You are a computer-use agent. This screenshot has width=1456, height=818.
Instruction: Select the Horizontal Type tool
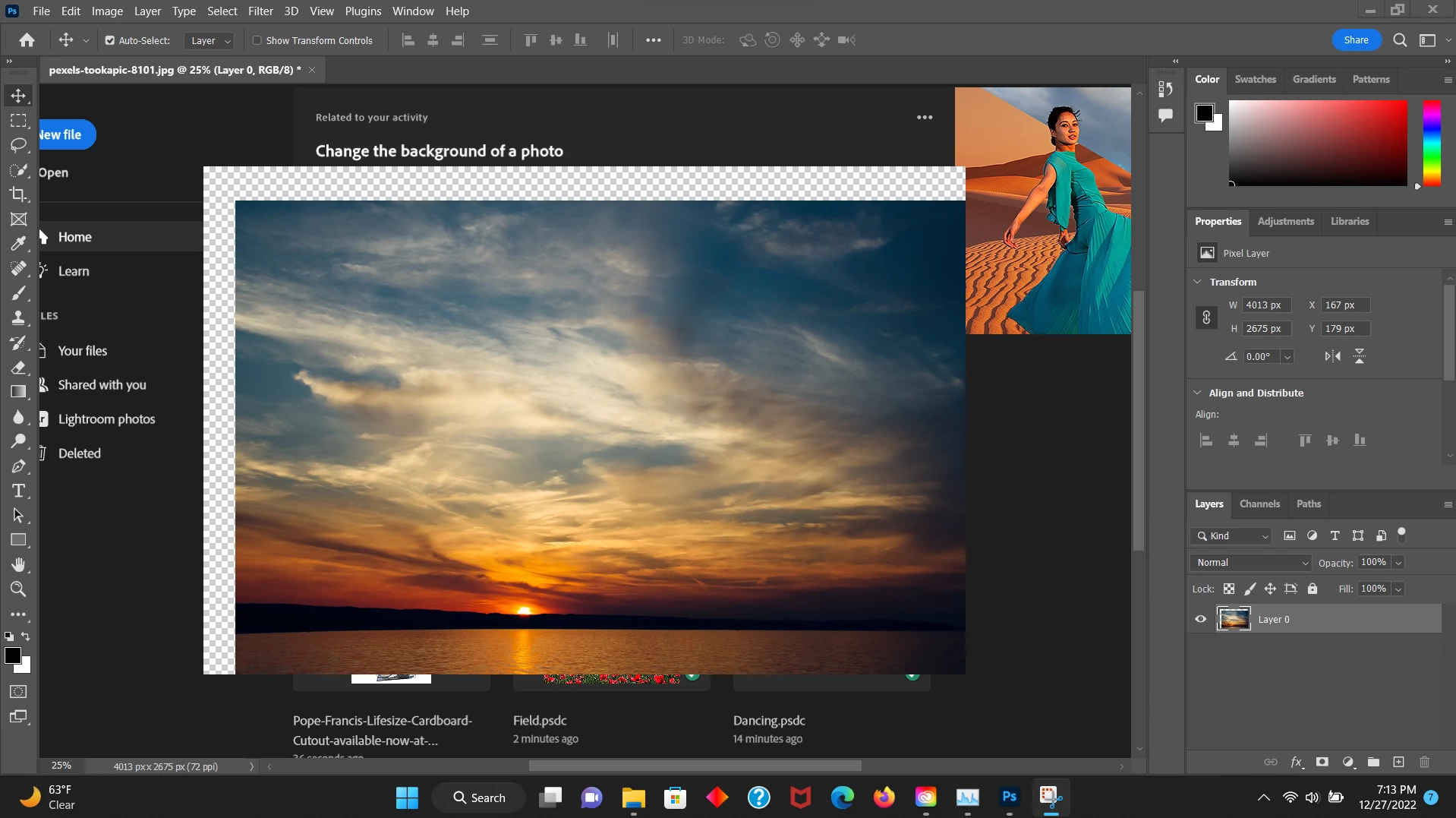point(18,491)
